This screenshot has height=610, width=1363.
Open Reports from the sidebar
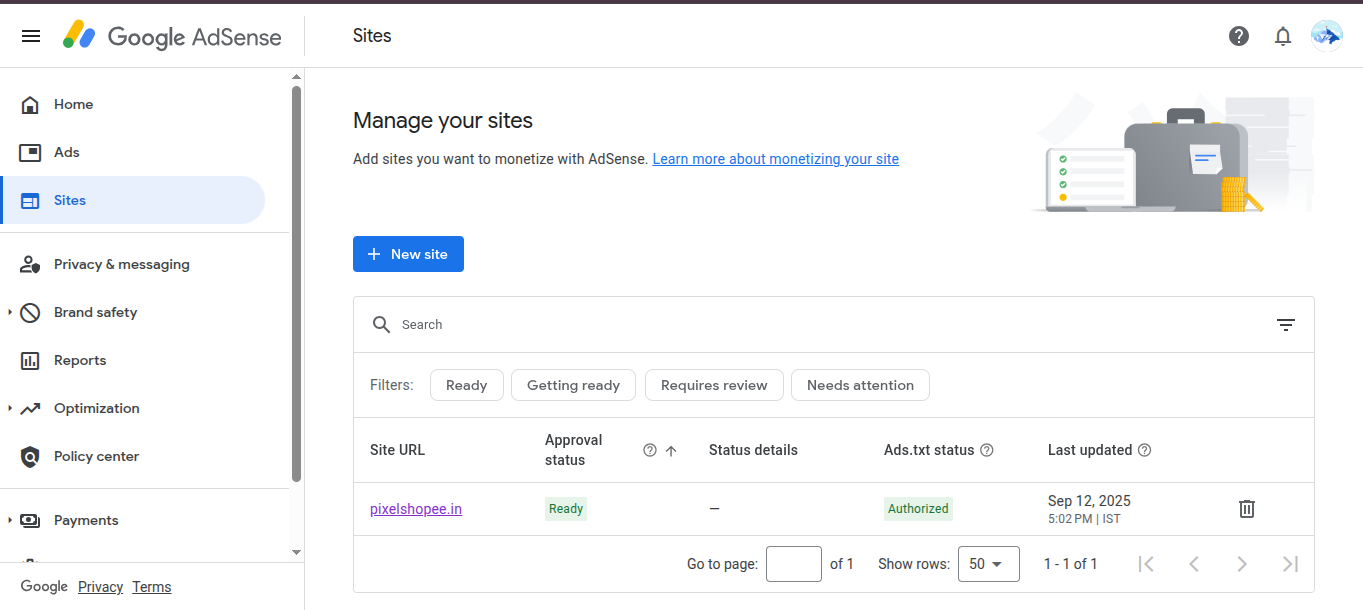click(80, 360)
